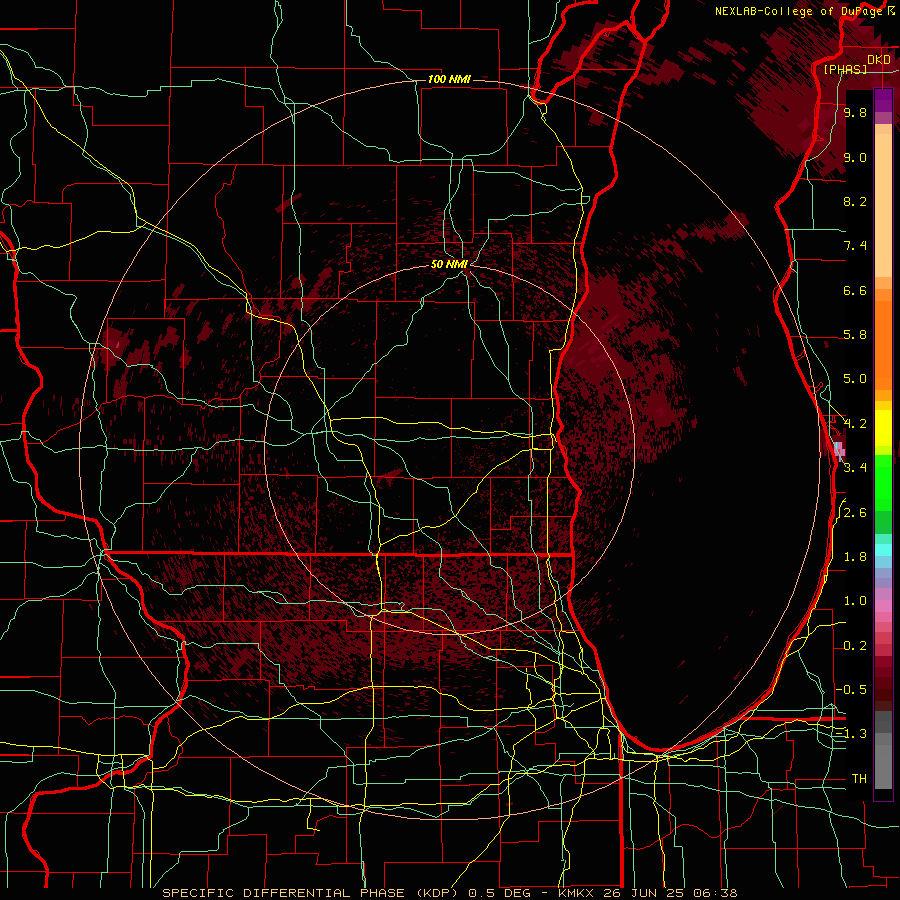Click the 2.6 value on the color scale
Image resolution: width=900 pixels, height=900 pixels.
pos(855,513)
